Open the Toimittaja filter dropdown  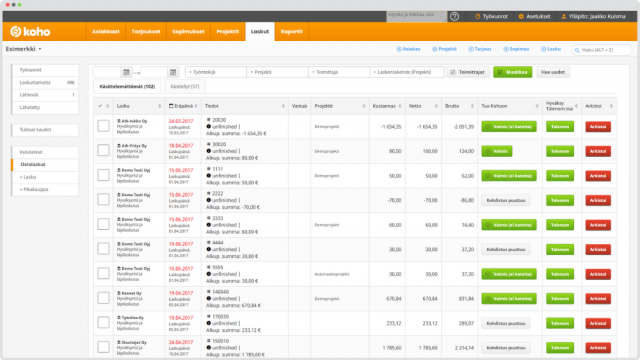[x=339, y=72]
